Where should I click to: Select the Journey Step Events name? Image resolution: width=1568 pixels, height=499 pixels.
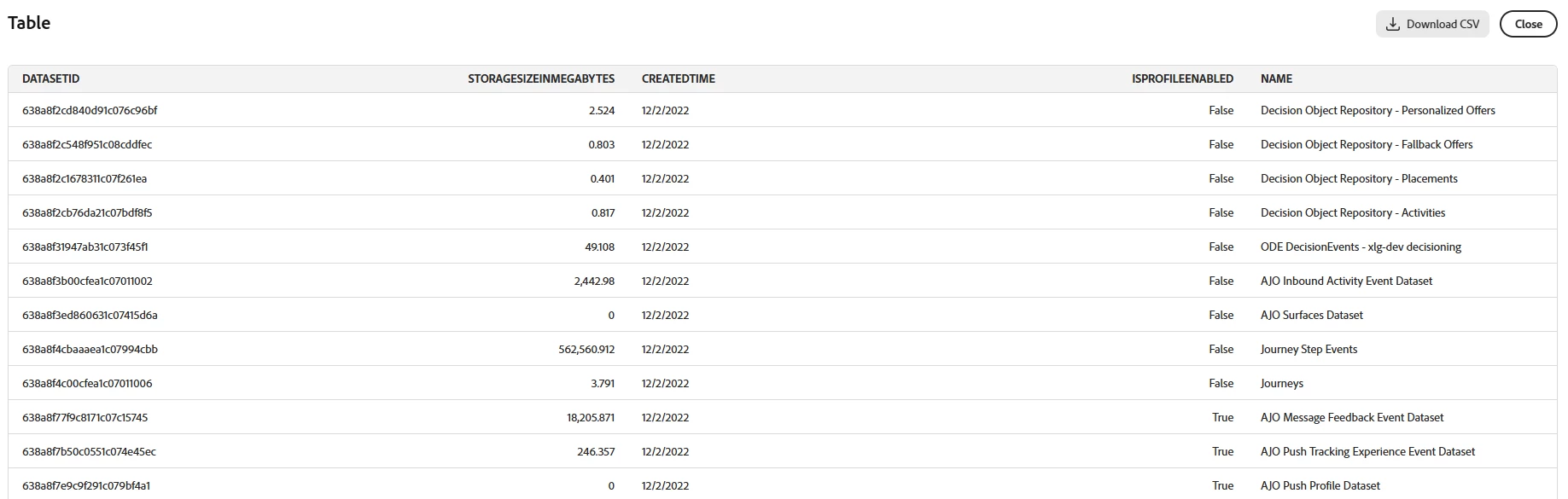pos(1309,349)
